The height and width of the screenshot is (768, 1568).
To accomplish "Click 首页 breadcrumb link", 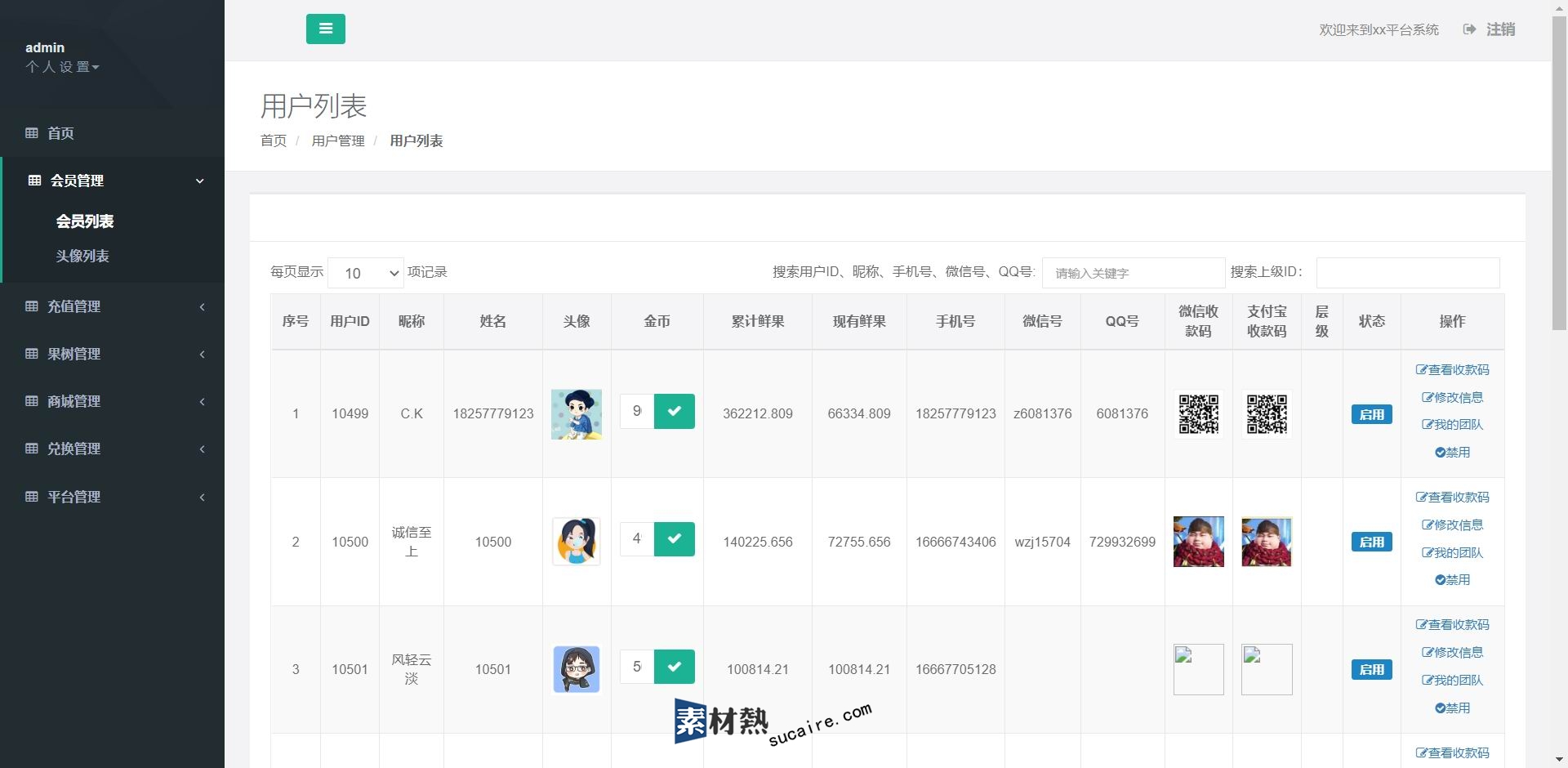I will pyautogui.click(x=274, y=141).
